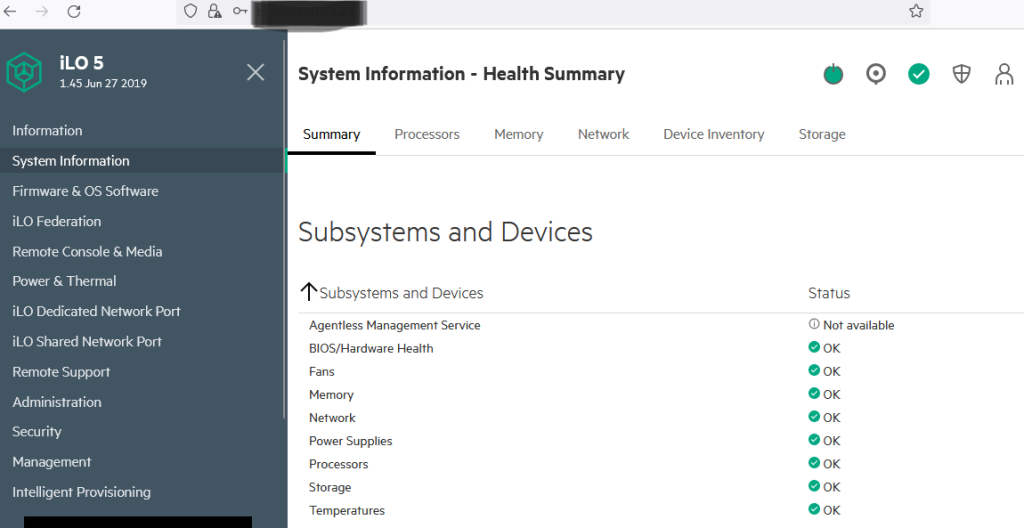Reload the page with the refresh icon
Screen dimensions: 1024x528
click(x=74, y=11)
